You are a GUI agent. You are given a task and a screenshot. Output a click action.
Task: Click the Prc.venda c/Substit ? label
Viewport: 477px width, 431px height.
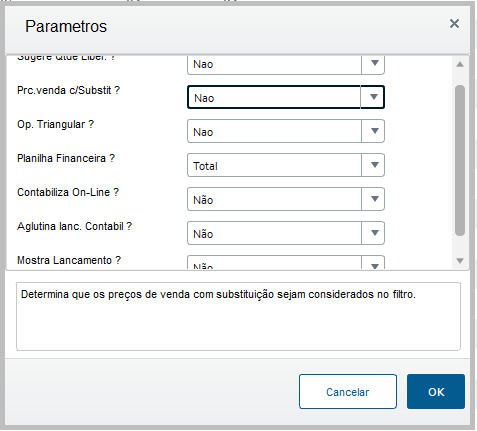(68, 90)
